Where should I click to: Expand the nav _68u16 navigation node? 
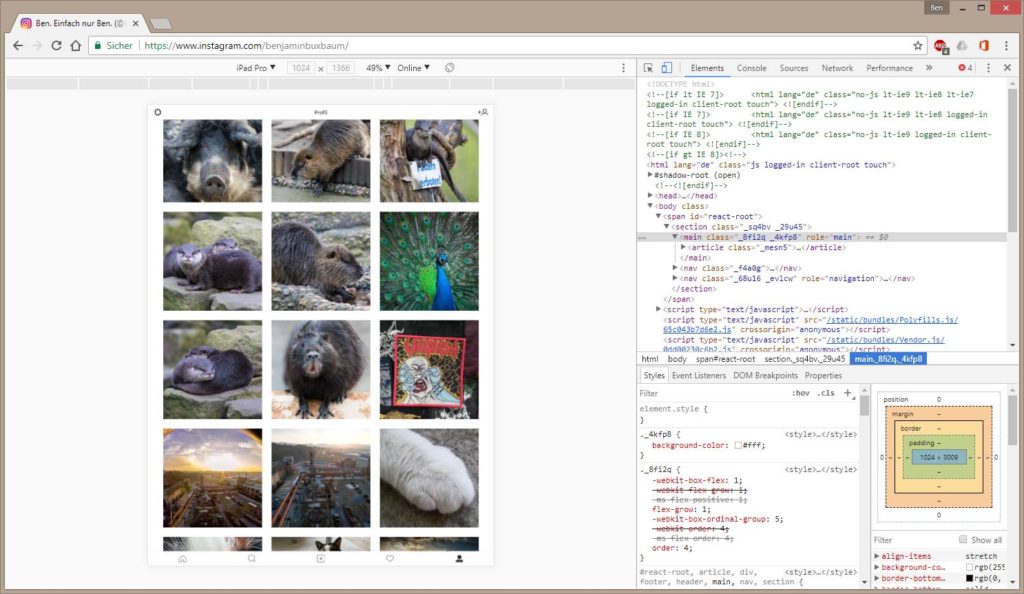point(675,278)
